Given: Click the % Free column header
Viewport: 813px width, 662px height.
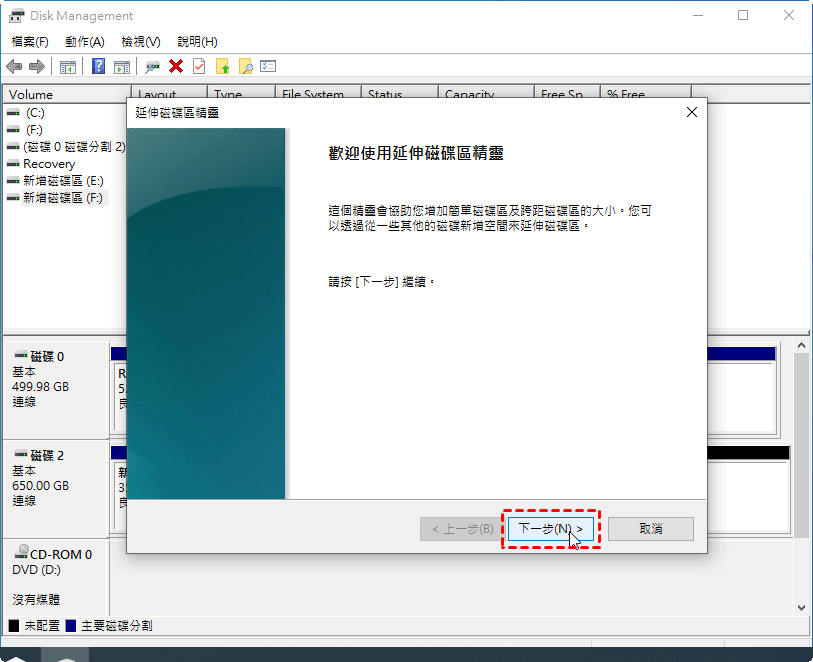Looking at the screenshot, I should (646, 92).
